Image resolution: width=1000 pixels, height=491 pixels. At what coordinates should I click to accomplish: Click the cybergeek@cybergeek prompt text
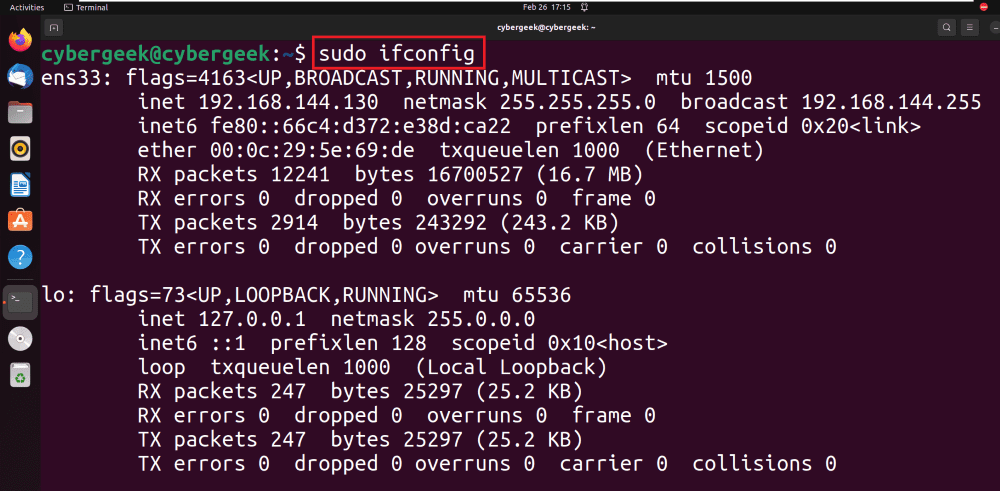156,54
